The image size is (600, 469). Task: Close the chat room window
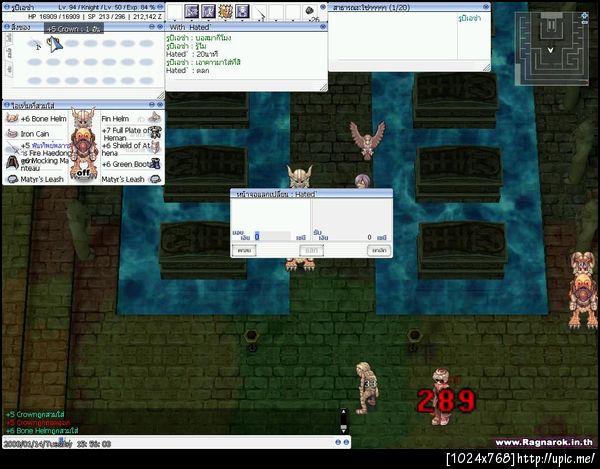coord(486,7)
